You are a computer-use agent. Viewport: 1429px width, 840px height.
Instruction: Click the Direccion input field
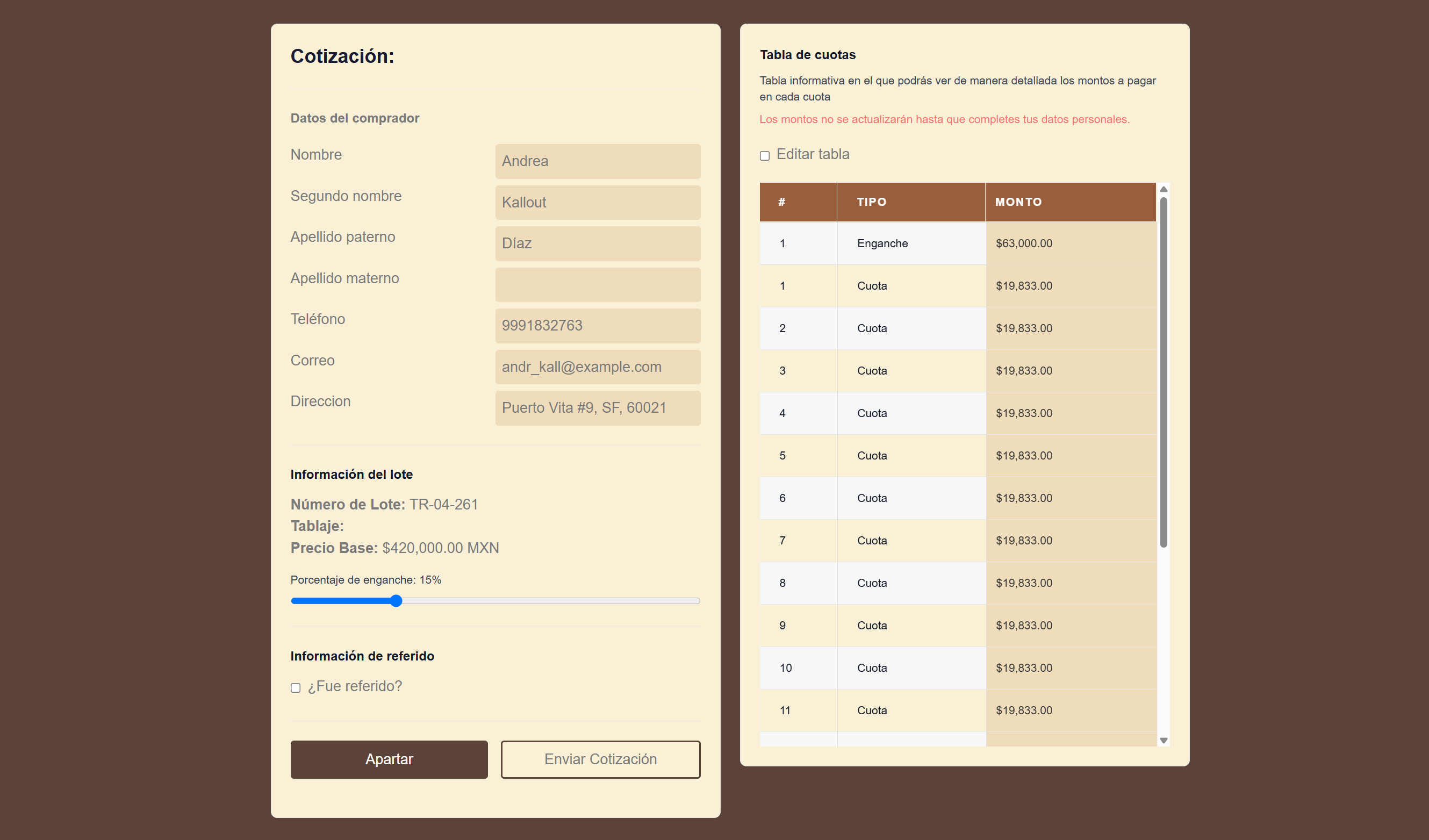point(597,408)
